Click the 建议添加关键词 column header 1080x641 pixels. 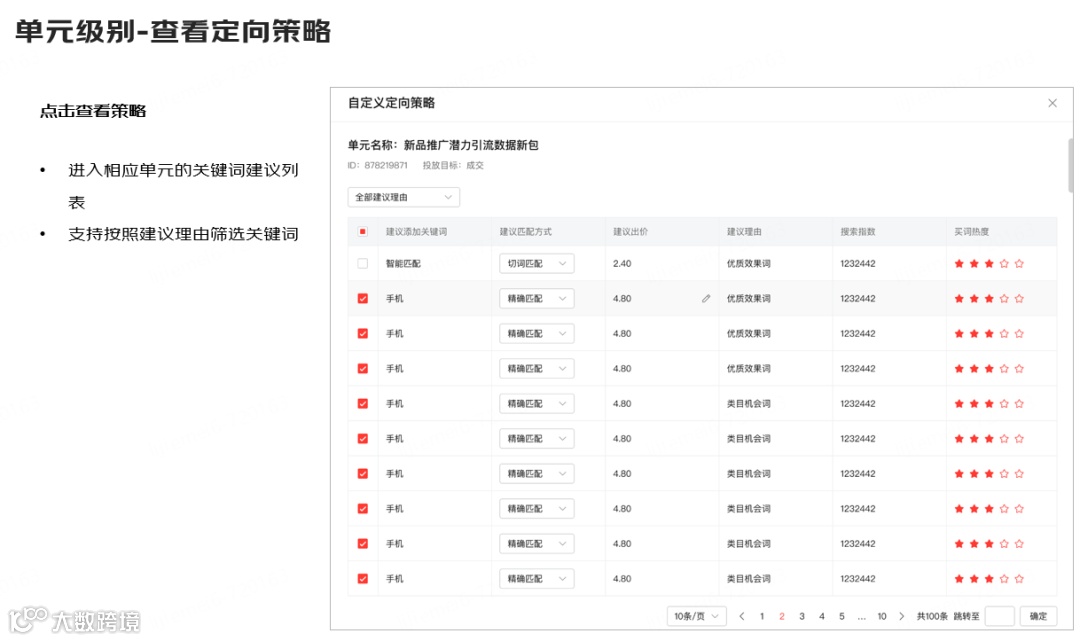point(416,231)
